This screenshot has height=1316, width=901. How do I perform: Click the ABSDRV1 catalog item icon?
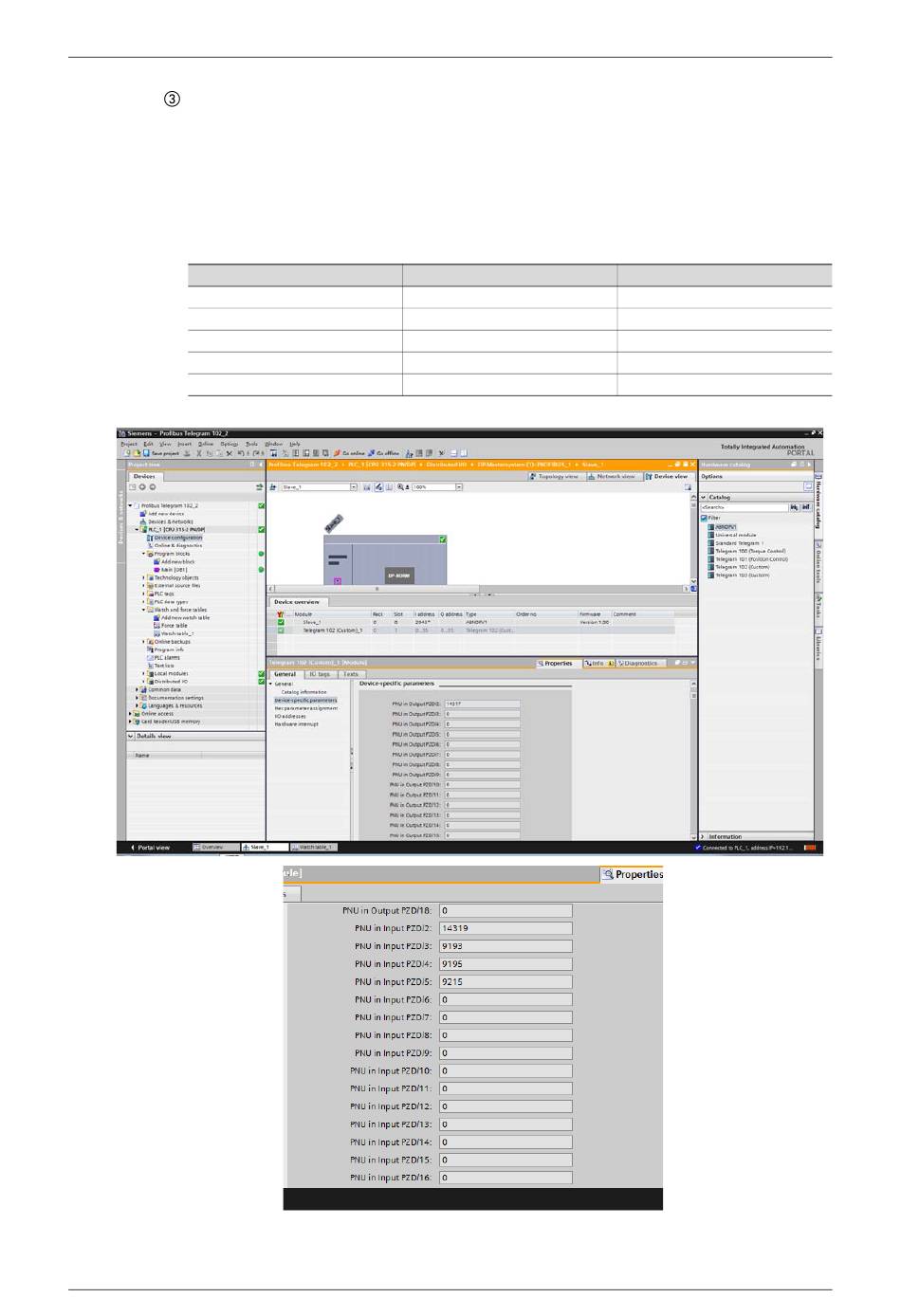(711, 527)
